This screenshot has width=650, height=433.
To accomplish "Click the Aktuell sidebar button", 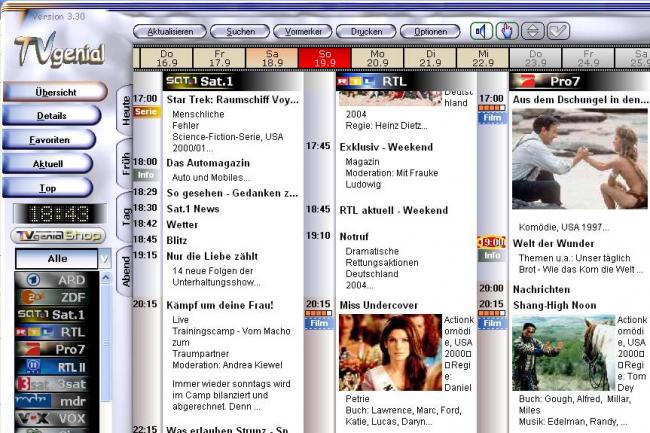I will click(48, 164).
